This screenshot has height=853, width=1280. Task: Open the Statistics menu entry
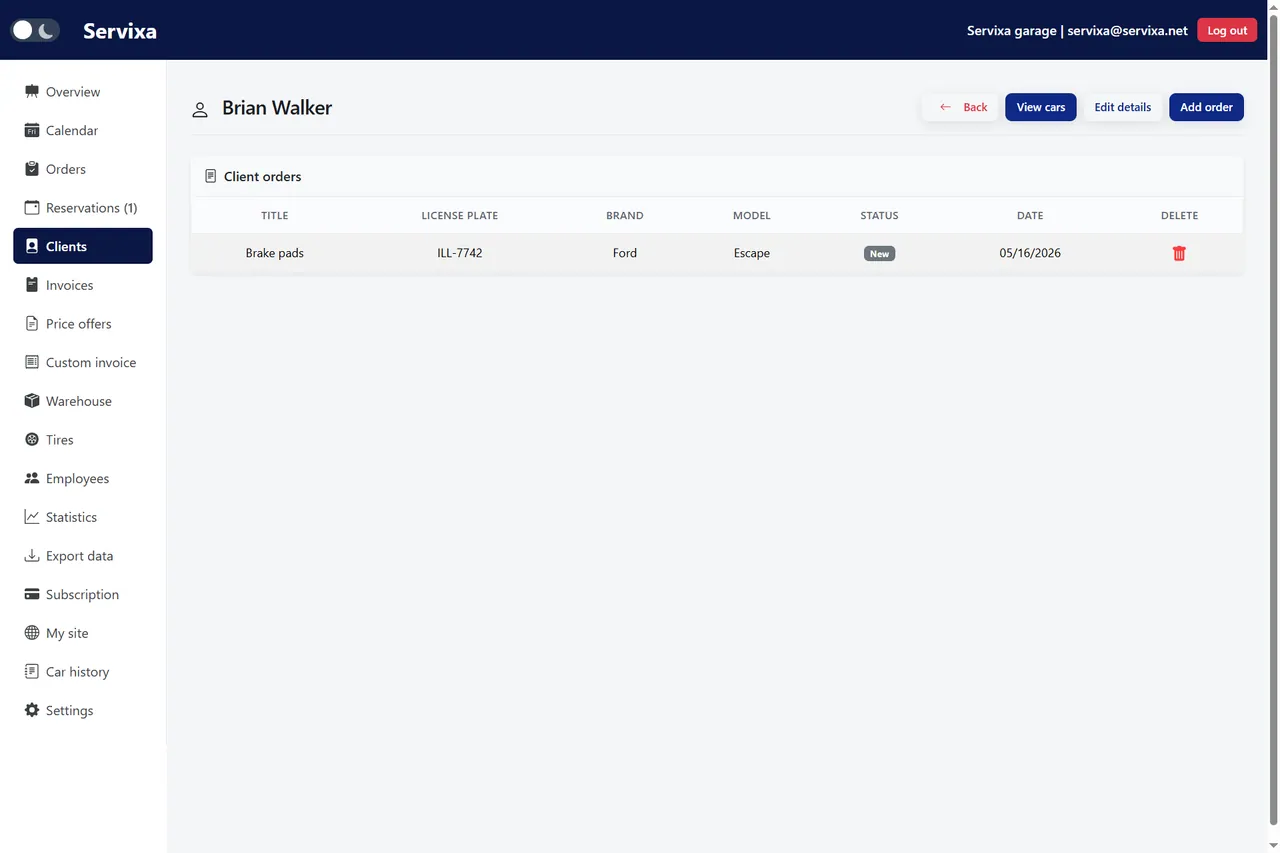pos(83,517)
